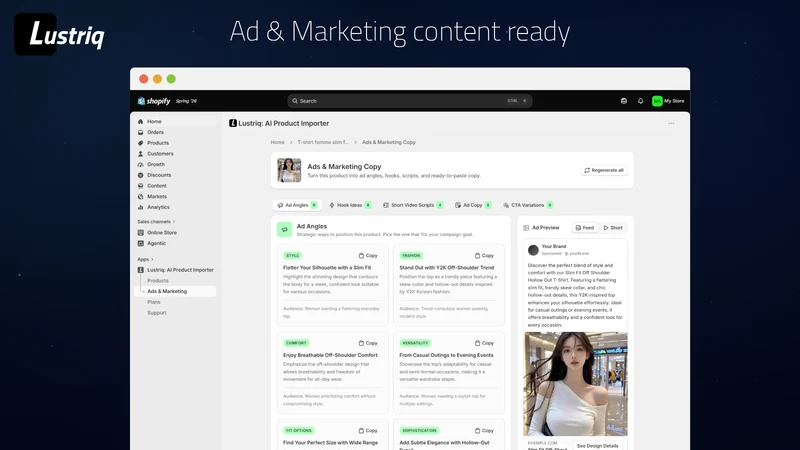Click the Growth icon in sidebar
This screenshot has width=800, height=450.
[140, 164]
